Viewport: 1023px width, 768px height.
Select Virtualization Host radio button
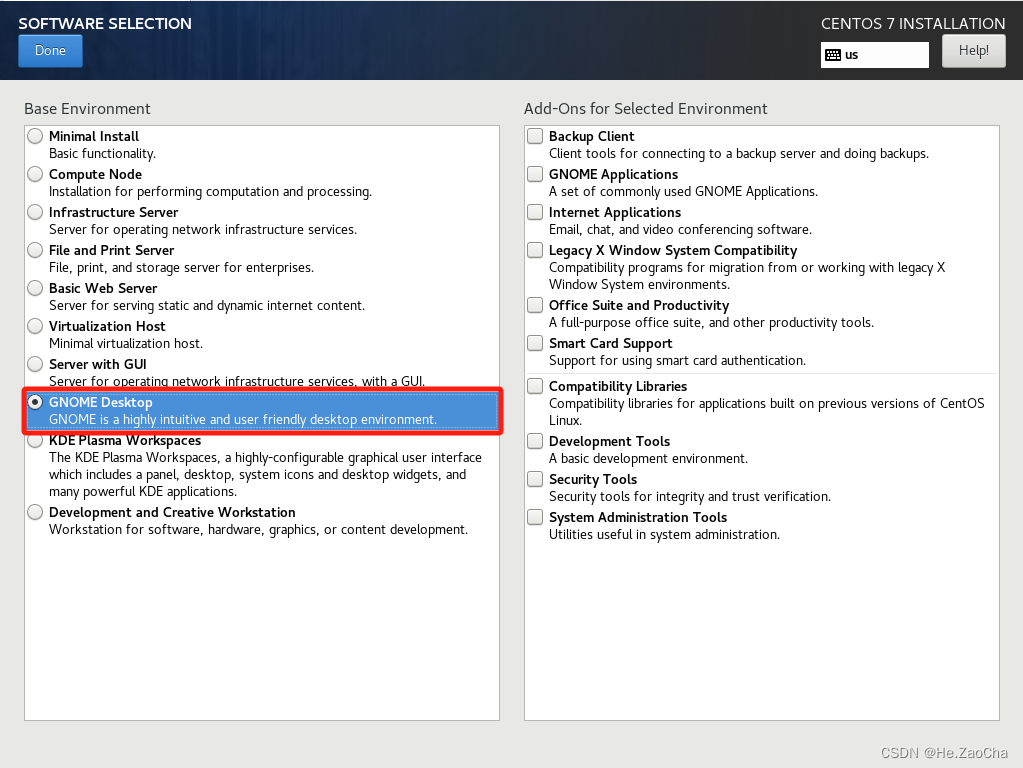(35, 325)
